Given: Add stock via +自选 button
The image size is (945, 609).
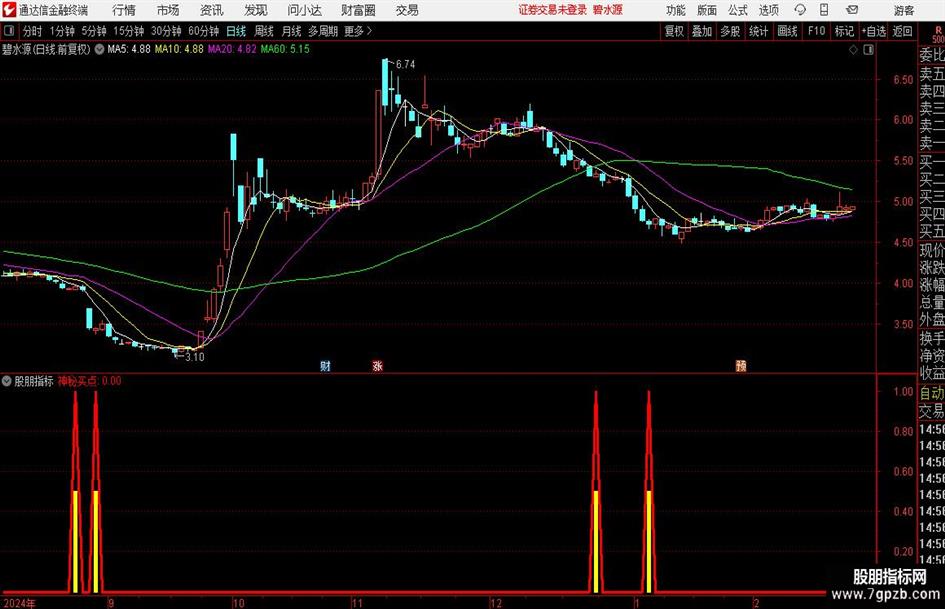Looking at the screenshot, I should tap(874, 31).
